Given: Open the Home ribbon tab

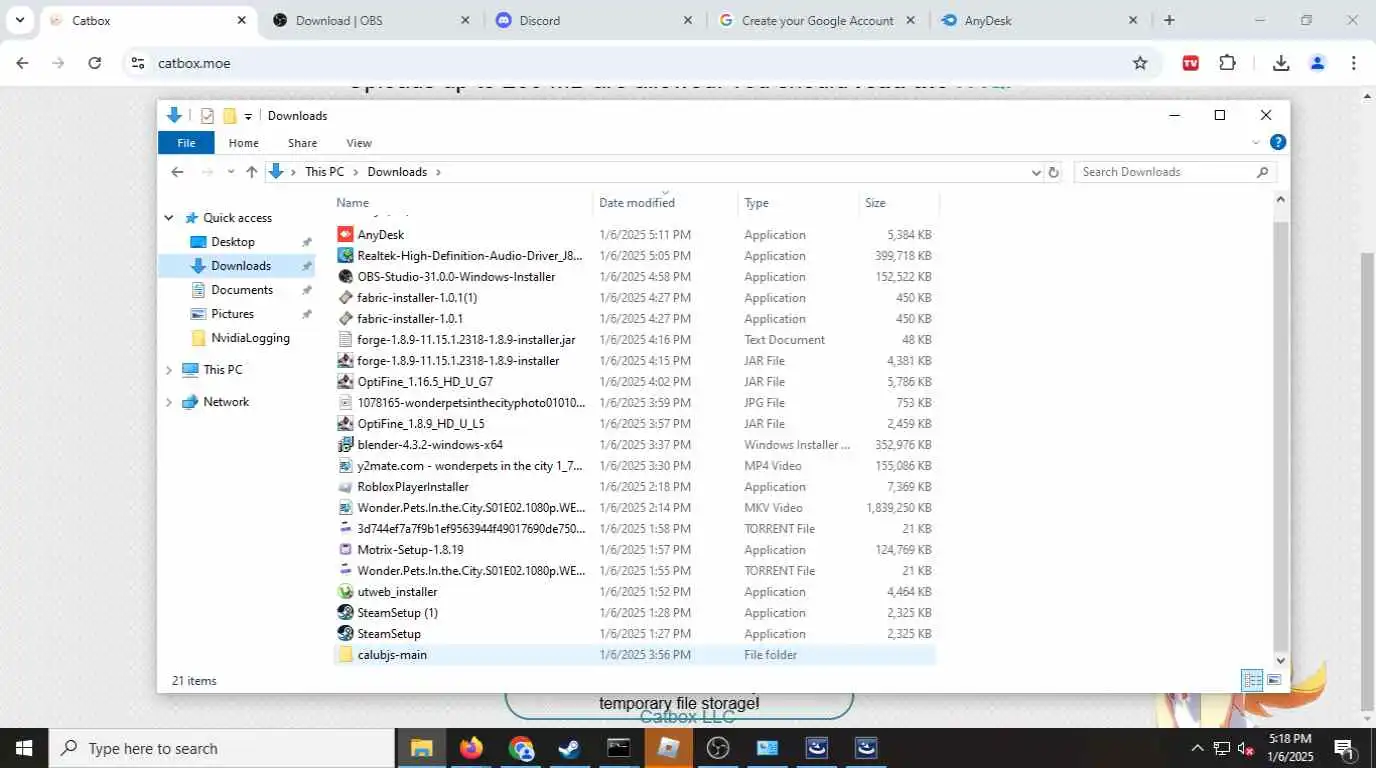Looking at the screenshot, I should [243, 143].
